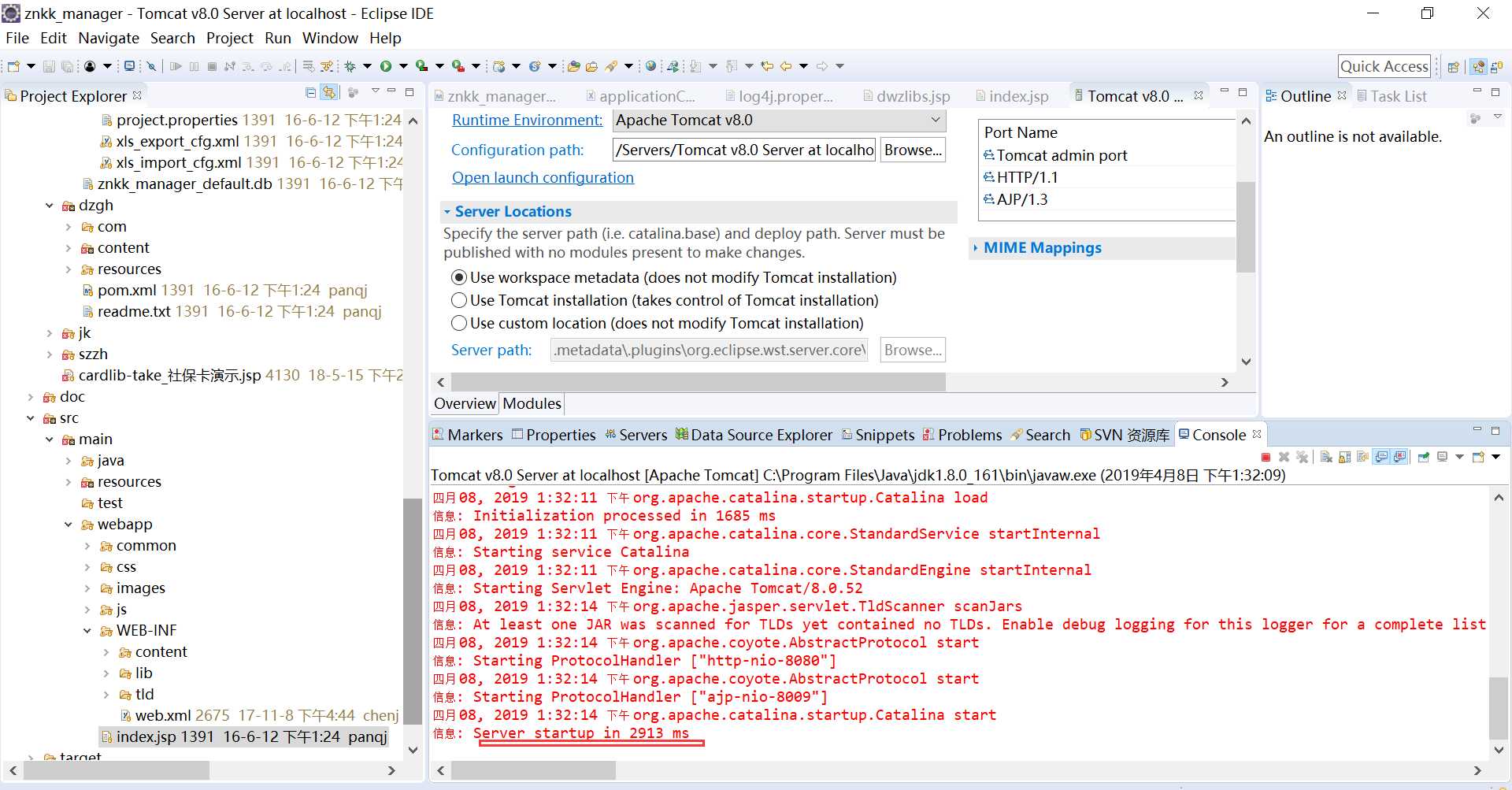Viewport: 1512px width, 790px height.
Task: Switch to the index.jsp editor tab
Action: pyautogui.click(x=1011, y=96)
